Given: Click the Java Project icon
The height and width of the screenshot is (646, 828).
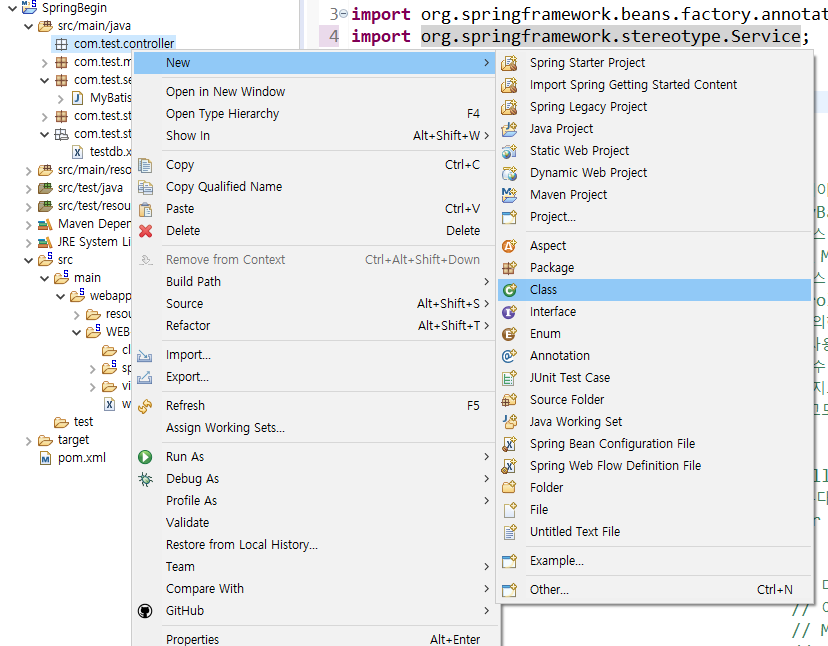Looking at the screenshot, I should click(x=509, y=129).
